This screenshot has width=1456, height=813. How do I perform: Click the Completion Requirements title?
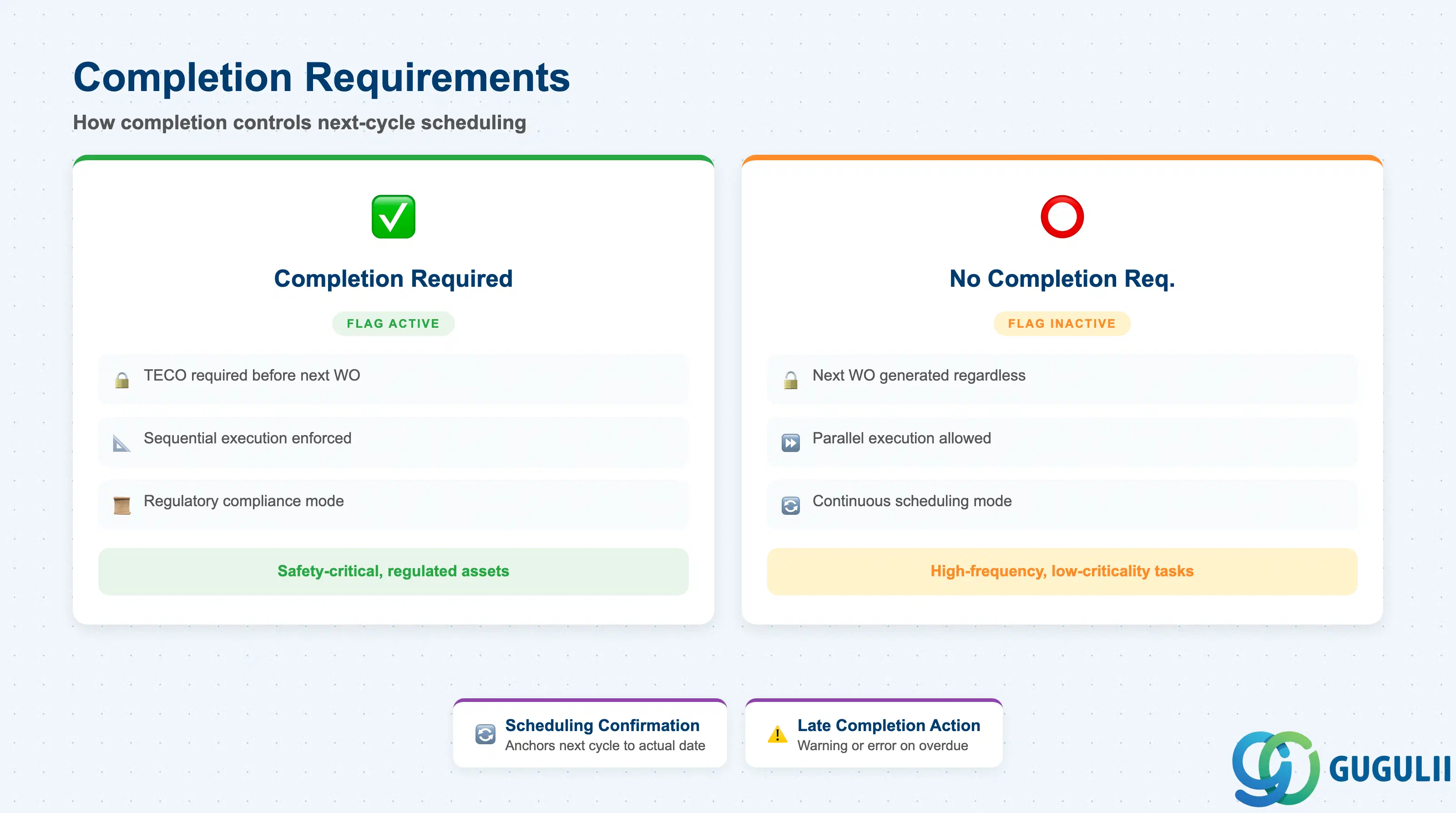click(x=322, y=77)
